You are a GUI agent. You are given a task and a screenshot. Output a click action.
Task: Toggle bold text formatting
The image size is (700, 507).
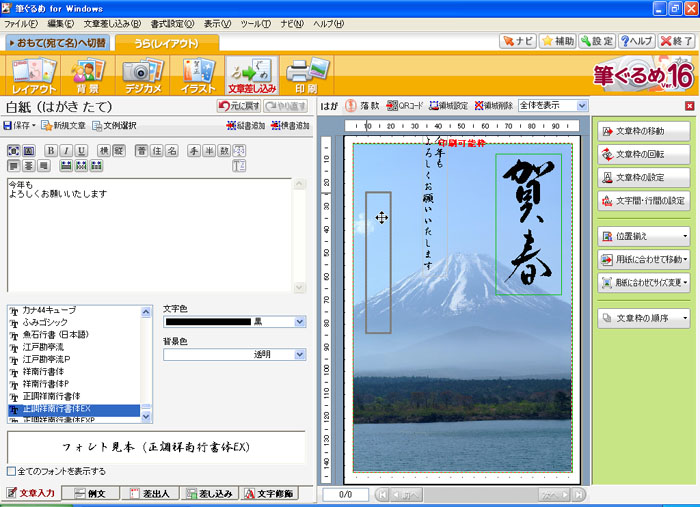pyautogui.click(x=52, y=151)
